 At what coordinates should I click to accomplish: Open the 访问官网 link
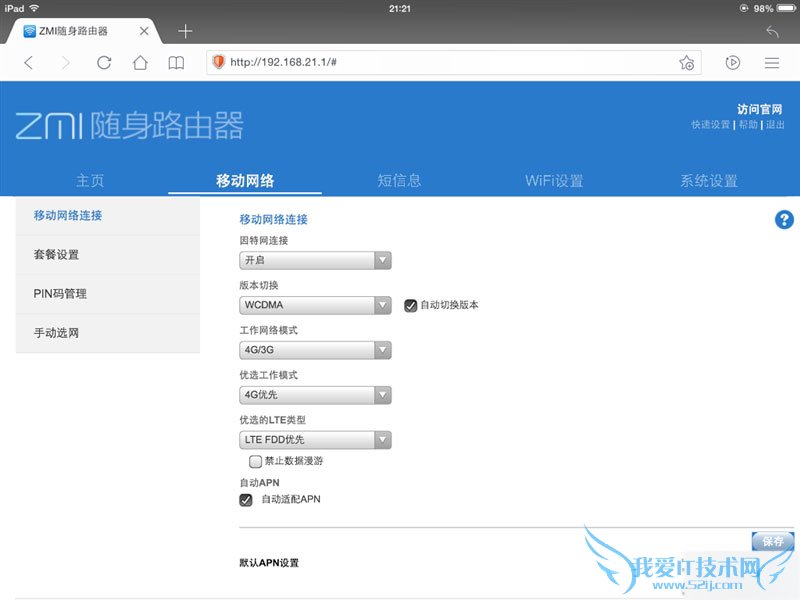pos(760,109)
